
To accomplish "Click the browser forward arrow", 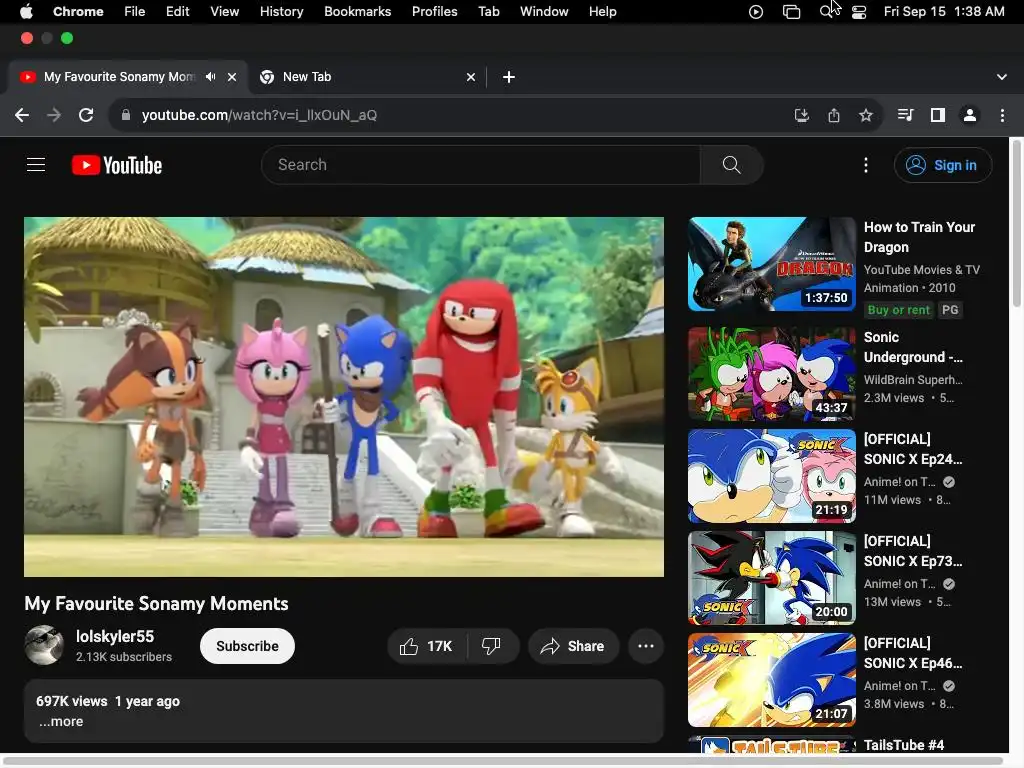I will pos(54,115).
